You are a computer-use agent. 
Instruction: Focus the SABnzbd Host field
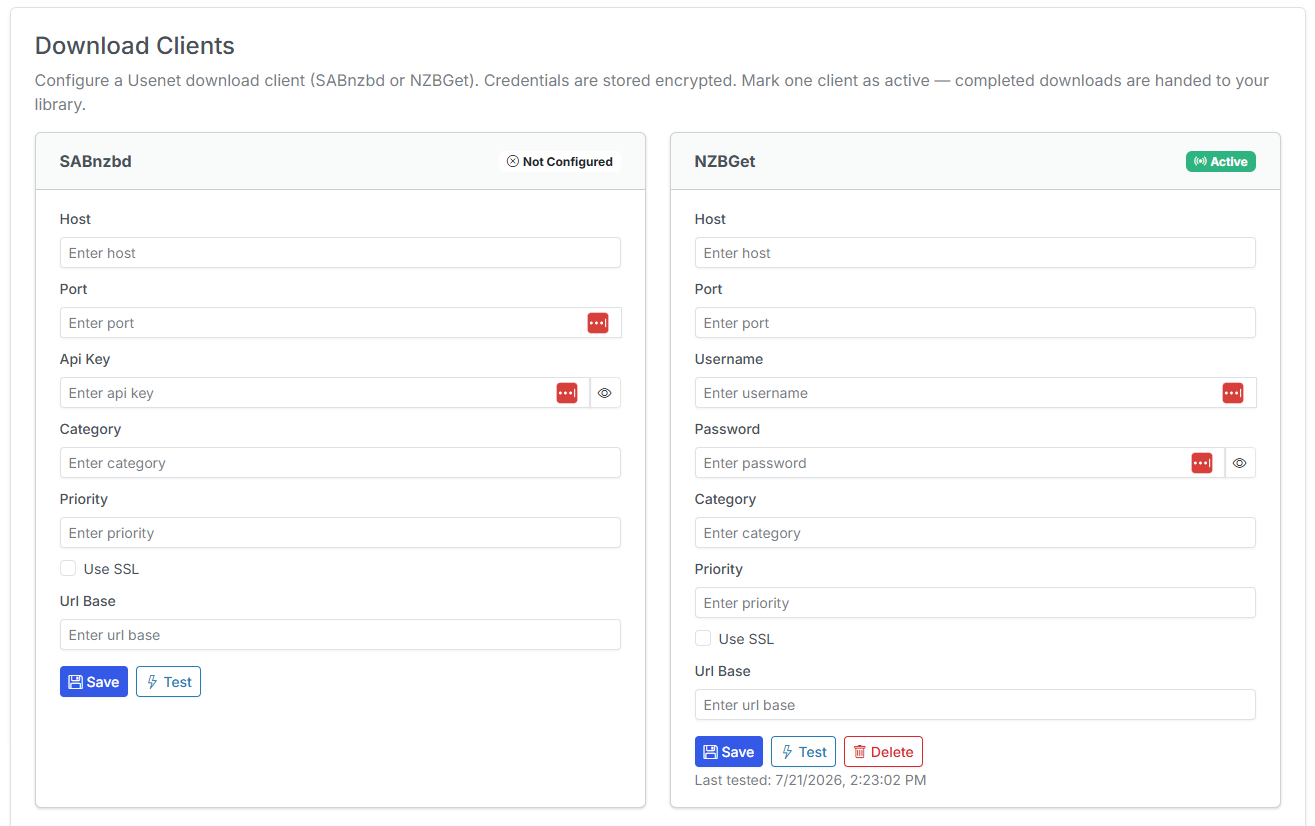(x=340, y=253)
